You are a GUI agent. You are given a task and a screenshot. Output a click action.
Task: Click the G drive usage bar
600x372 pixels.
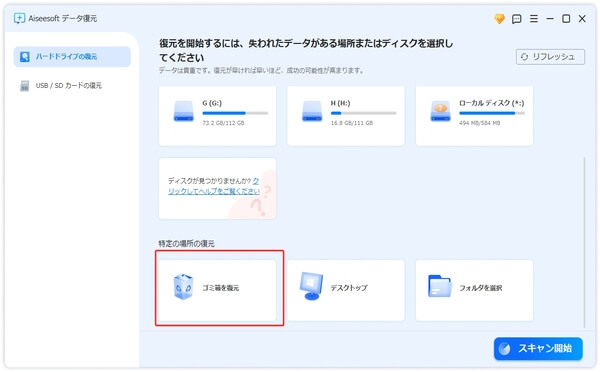coord(235,113)
